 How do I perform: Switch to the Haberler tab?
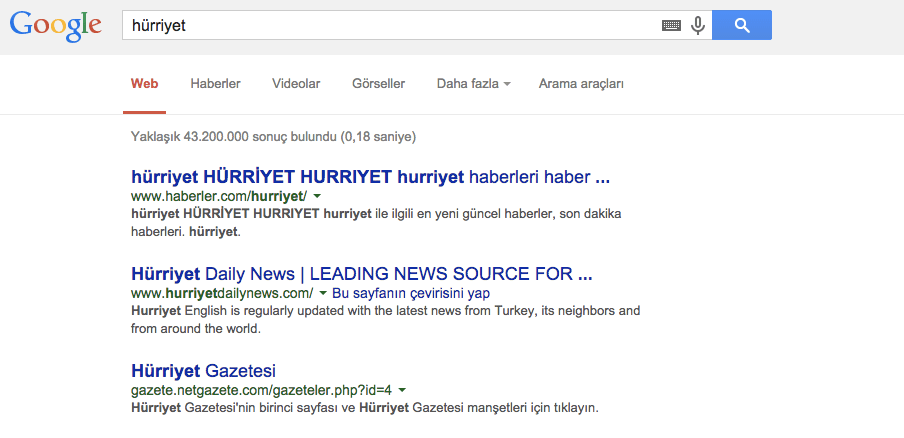216,84
